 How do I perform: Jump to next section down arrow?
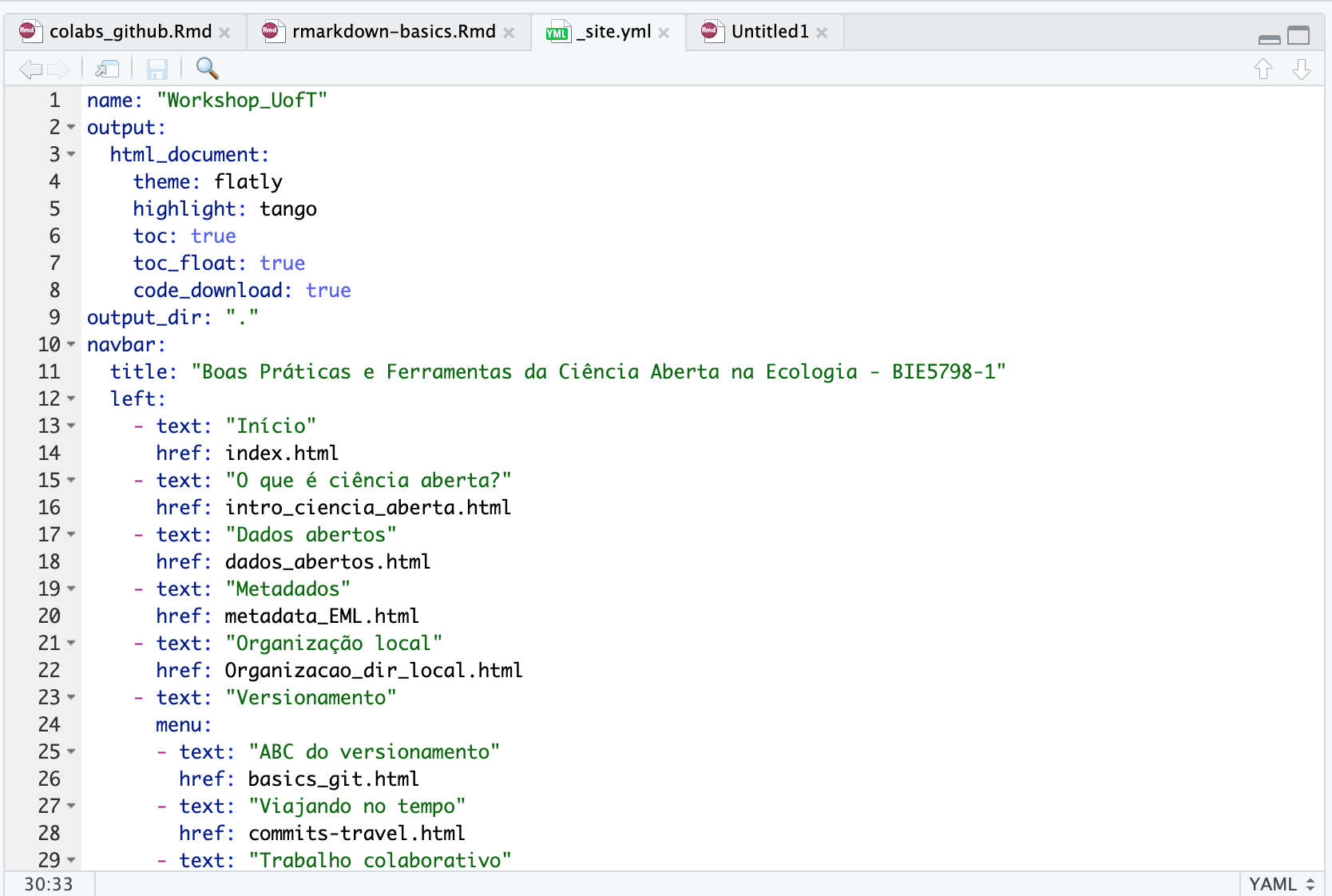(x=1302, y=69)
